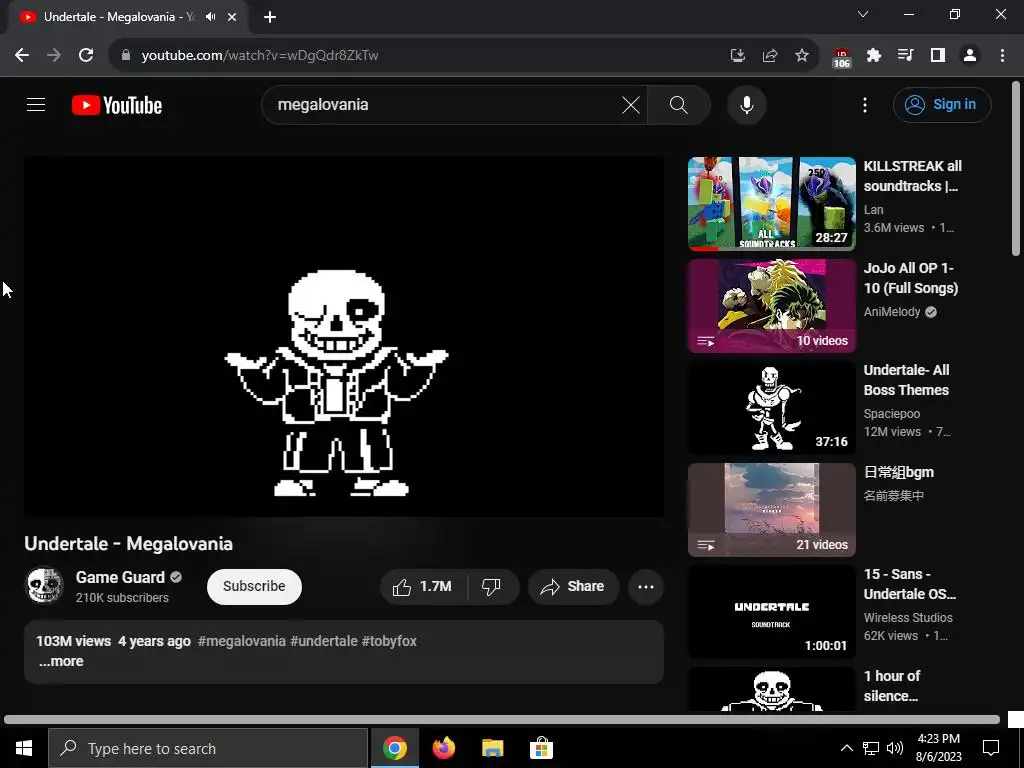The width and height of the screenshot is (1024, 768).
Task: Open Chrome three-dot menu
Action: click(1002, 56)
